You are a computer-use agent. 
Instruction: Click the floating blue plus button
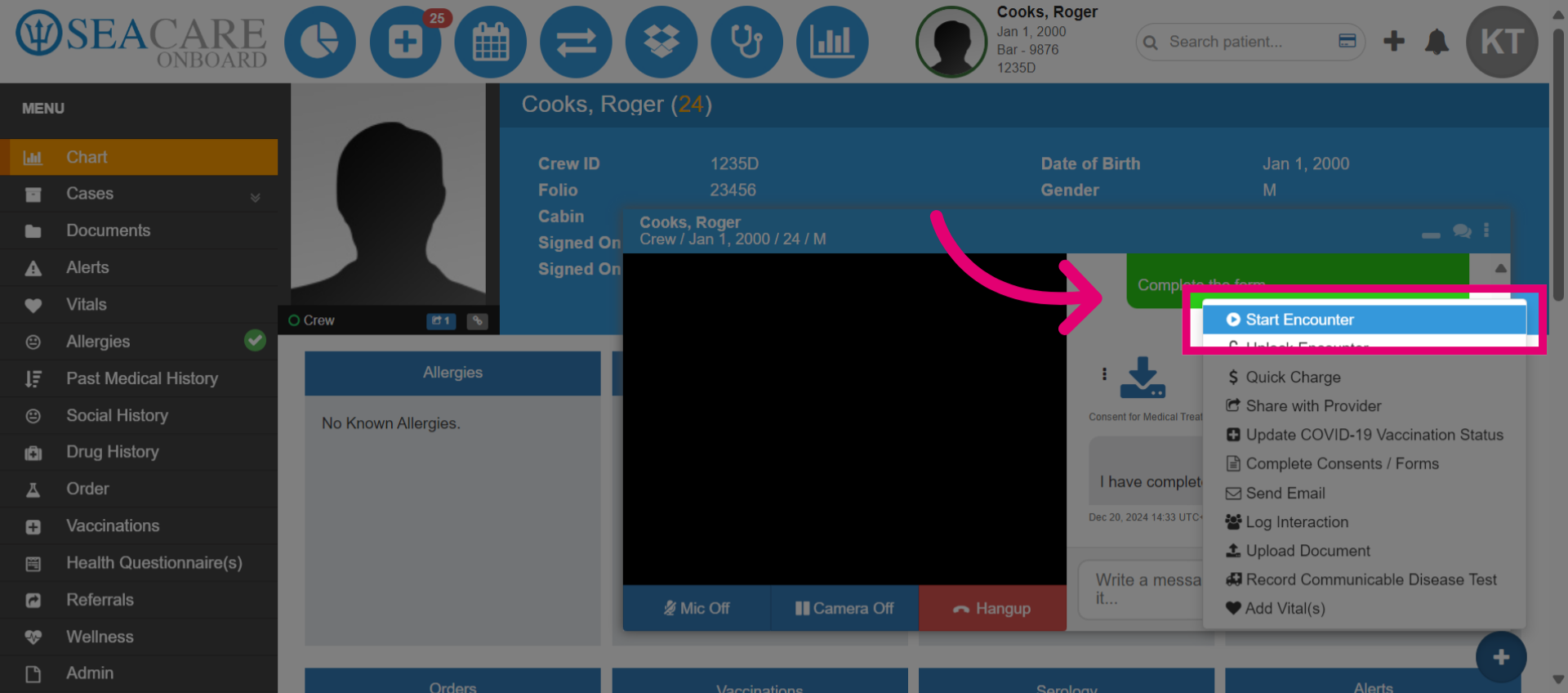(1501, 657)
